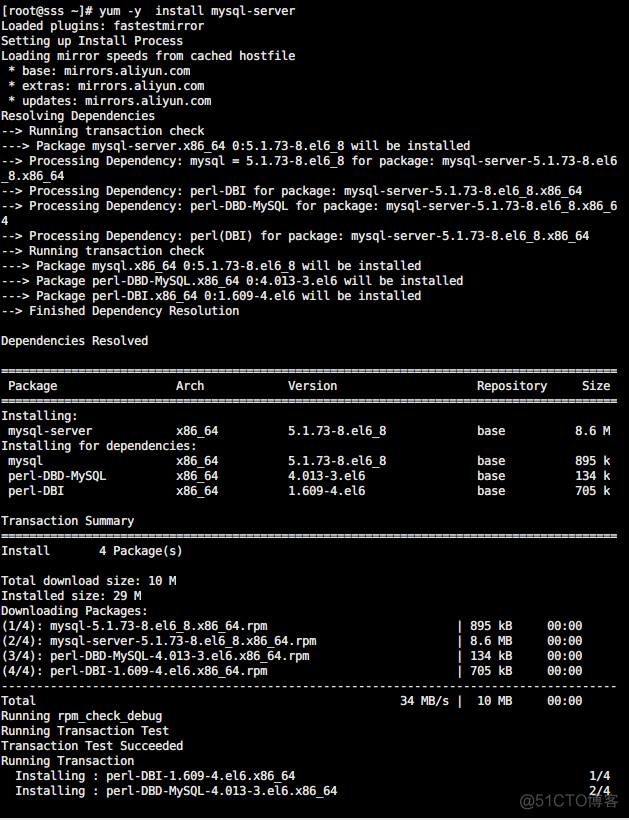Click size value '8.6 M'
This screenshot has width=629, height=820.
point(592,431)
